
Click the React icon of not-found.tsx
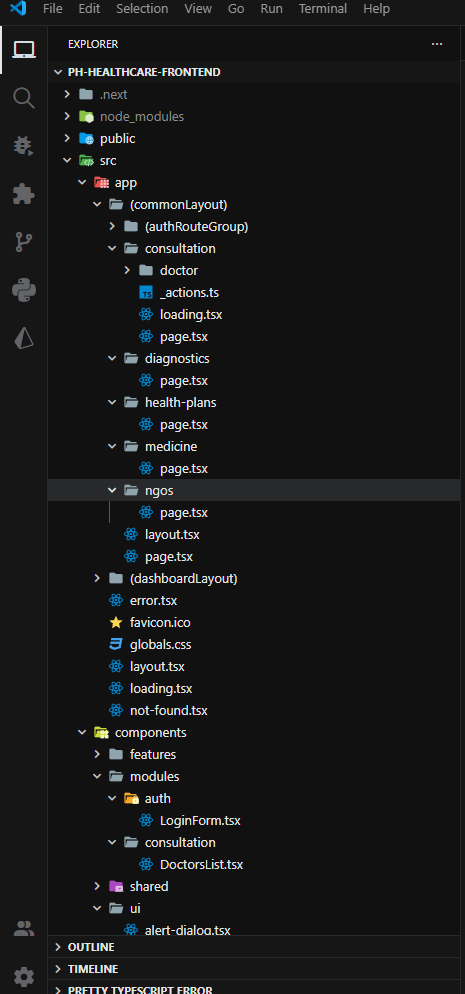click(x=115, y=711)
